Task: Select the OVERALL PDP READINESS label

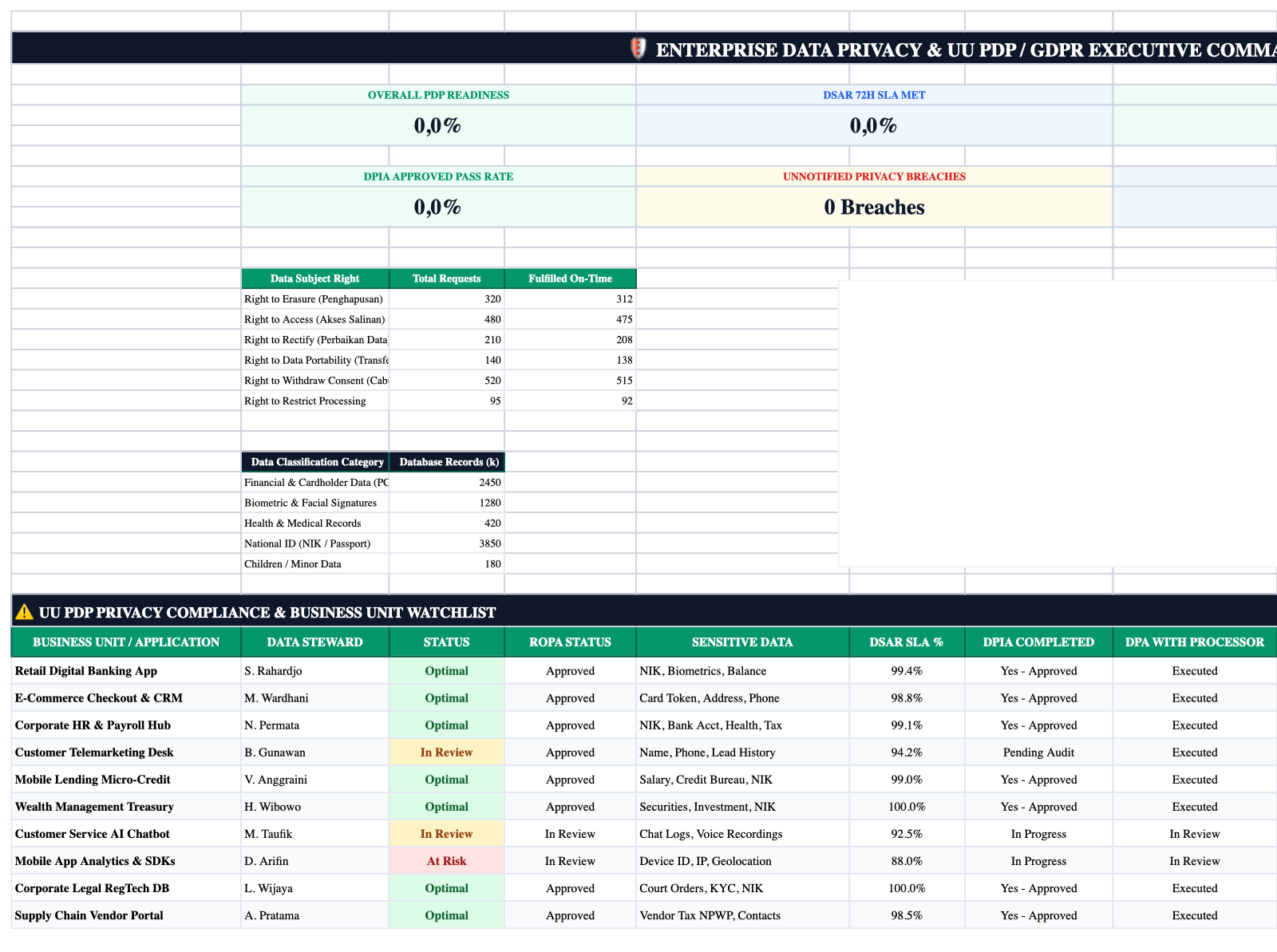Action: [x=438, y=95]
